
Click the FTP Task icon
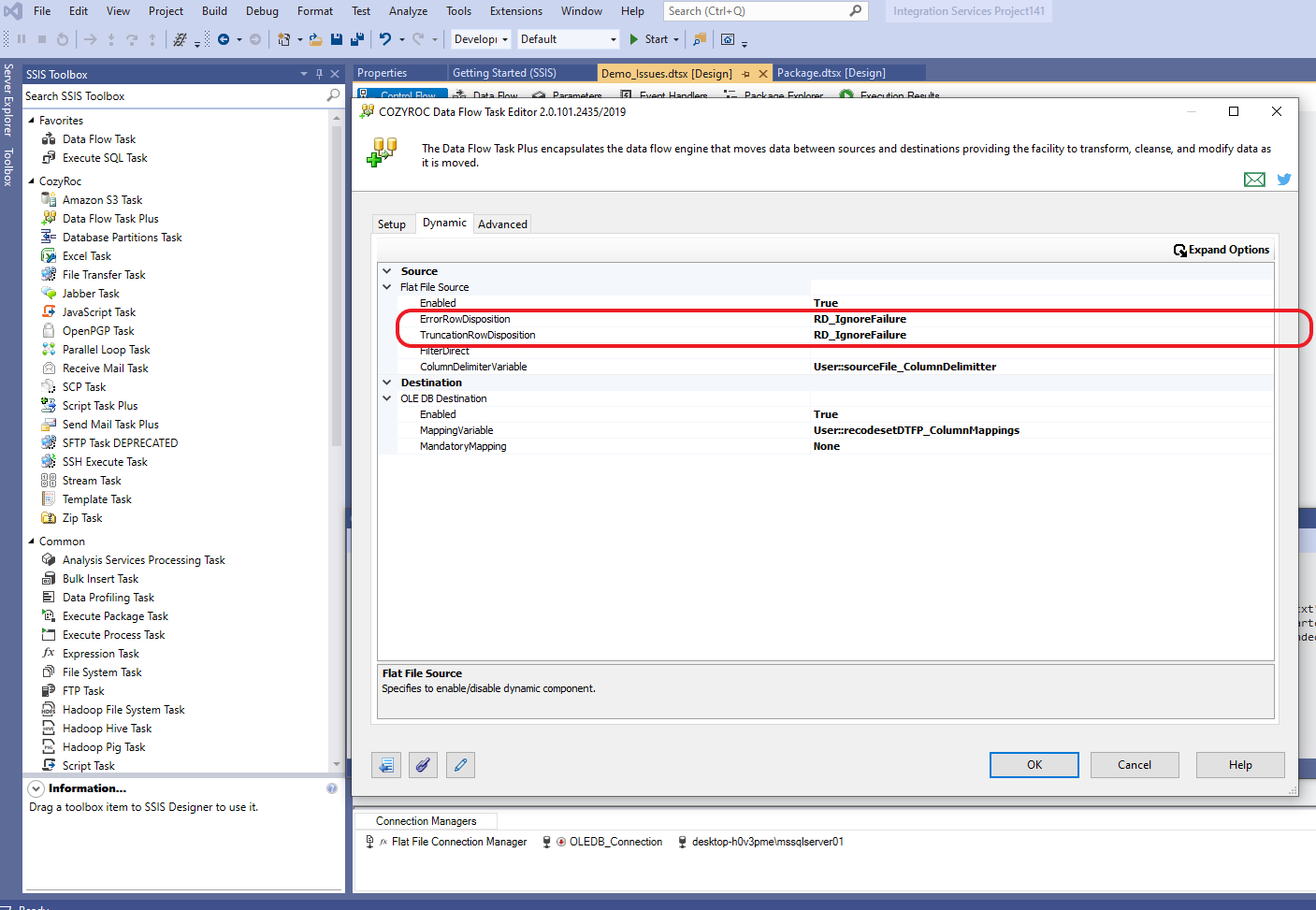[49, 690]
